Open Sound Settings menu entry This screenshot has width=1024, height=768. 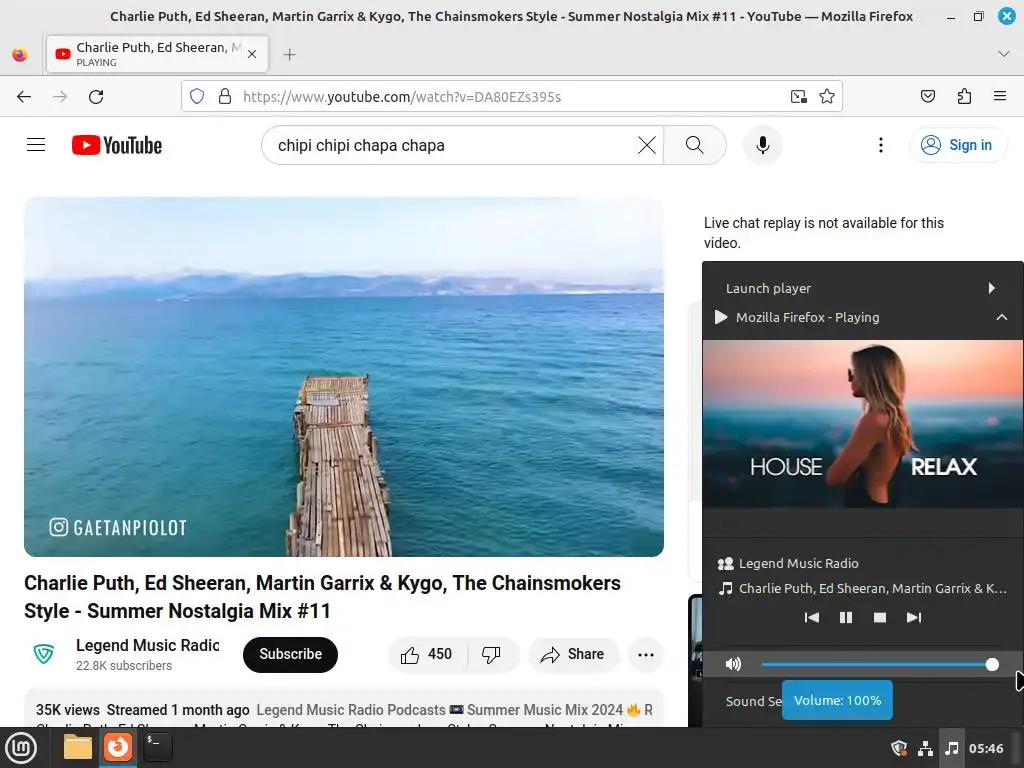[x=754, y=701]
